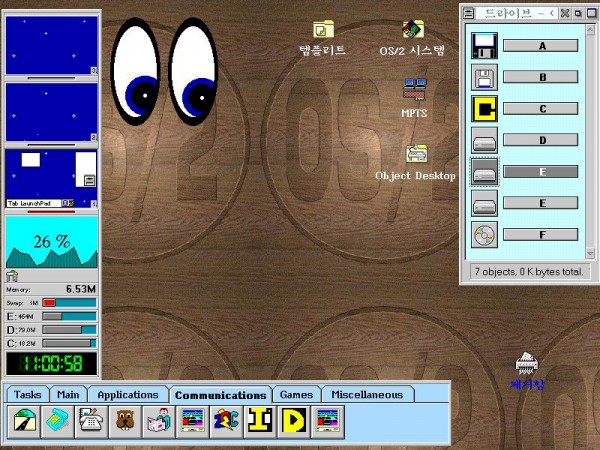Viewport: 600px width, 450px height.
Task: Click the Swap usage bar
Action: 68,302
